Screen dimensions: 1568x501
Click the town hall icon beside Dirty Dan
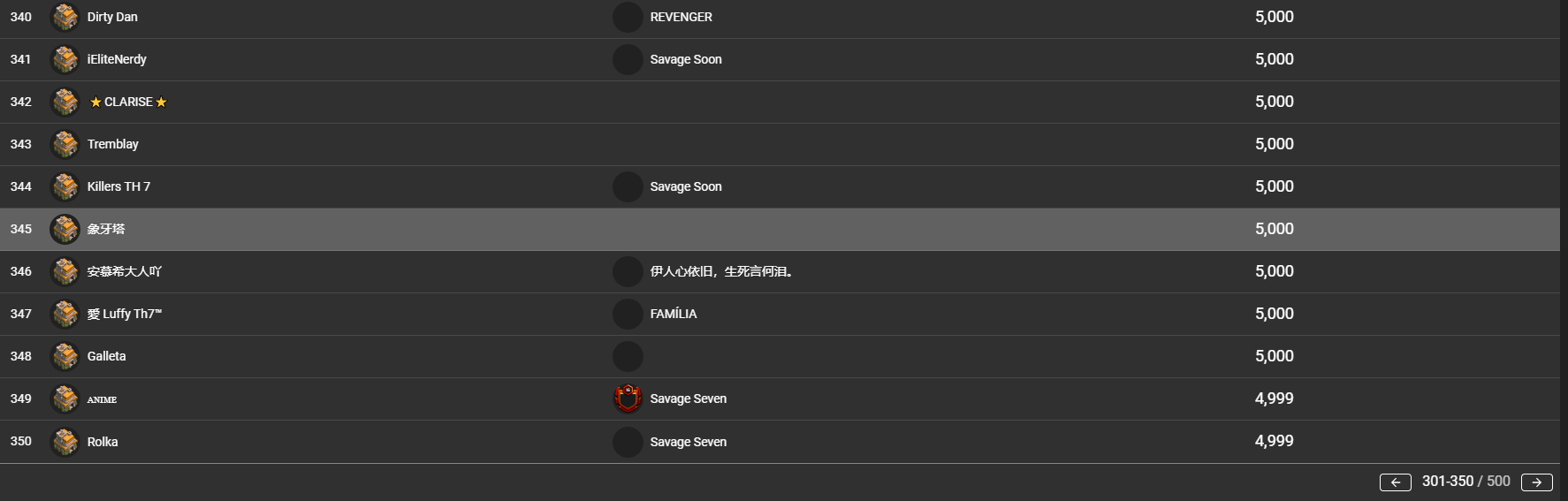click(x=65, y=17)
